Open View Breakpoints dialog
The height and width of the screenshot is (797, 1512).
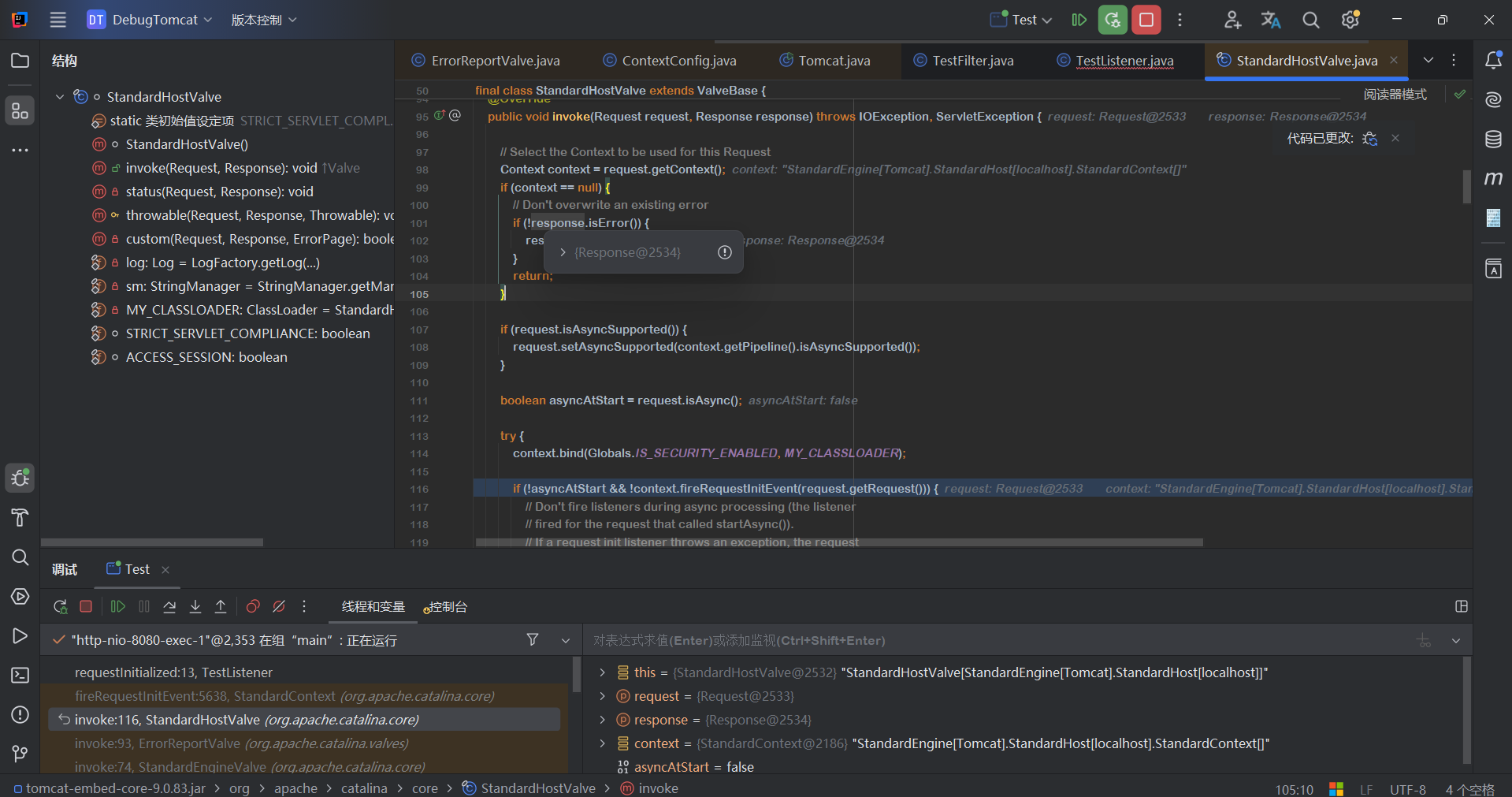(253, 606)
